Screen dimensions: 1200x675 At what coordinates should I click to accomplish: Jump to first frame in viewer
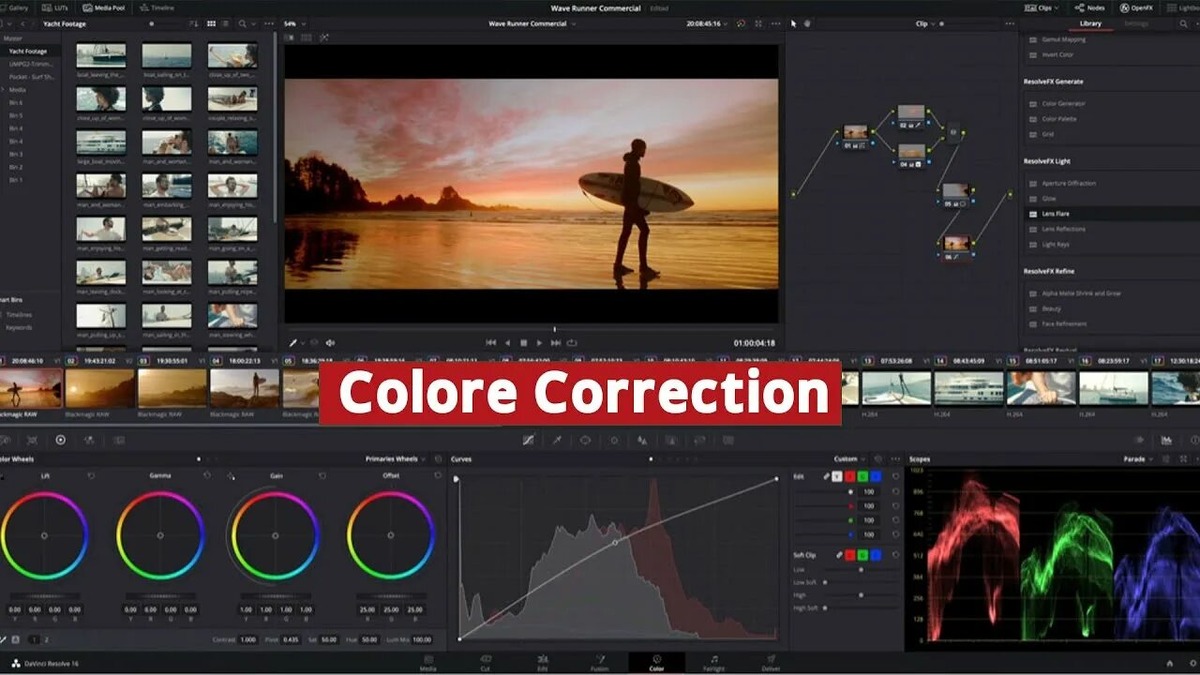coord(490,343)
